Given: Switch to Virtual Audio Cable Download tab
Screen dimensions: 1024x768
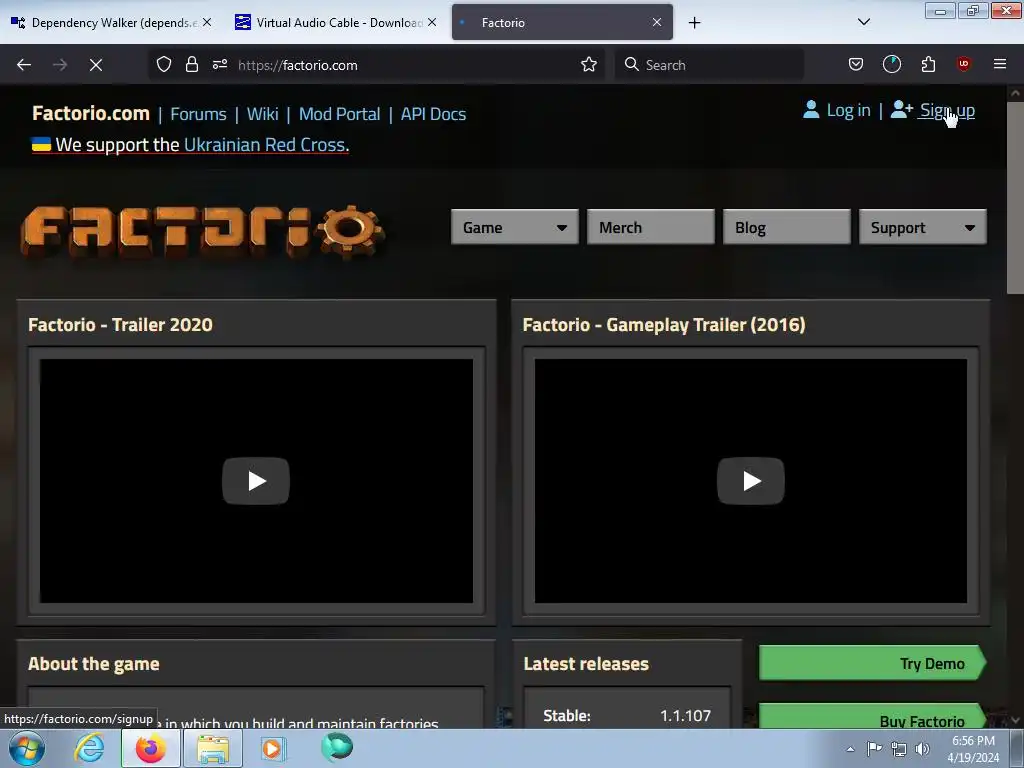Looking at the screenshot, I should coord(335,23).
